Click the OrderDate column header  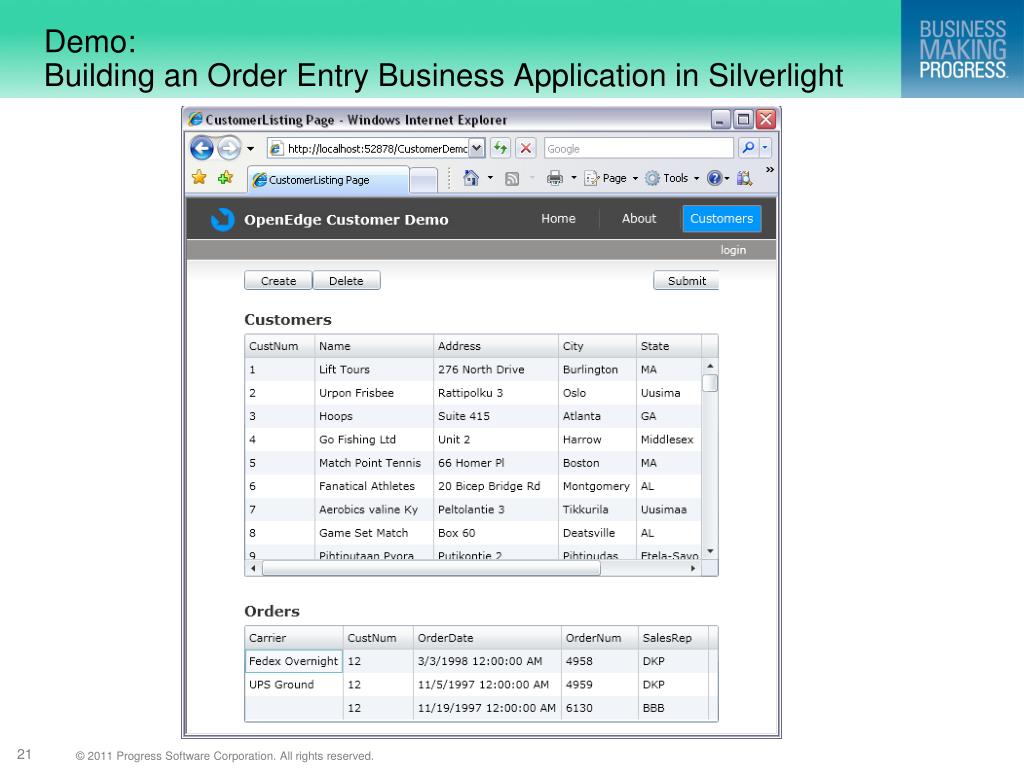(x=487, y=638)
